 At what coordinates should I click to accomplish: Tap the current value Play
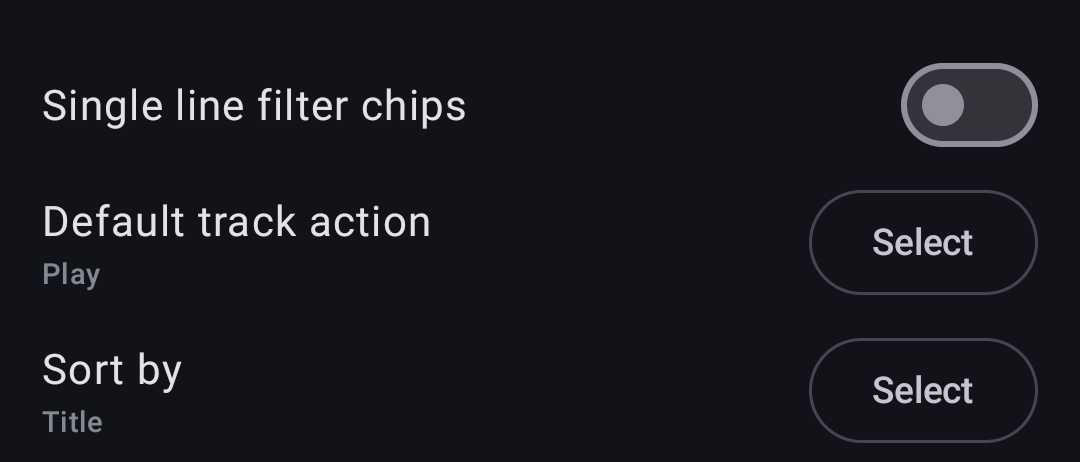(72, 275)
